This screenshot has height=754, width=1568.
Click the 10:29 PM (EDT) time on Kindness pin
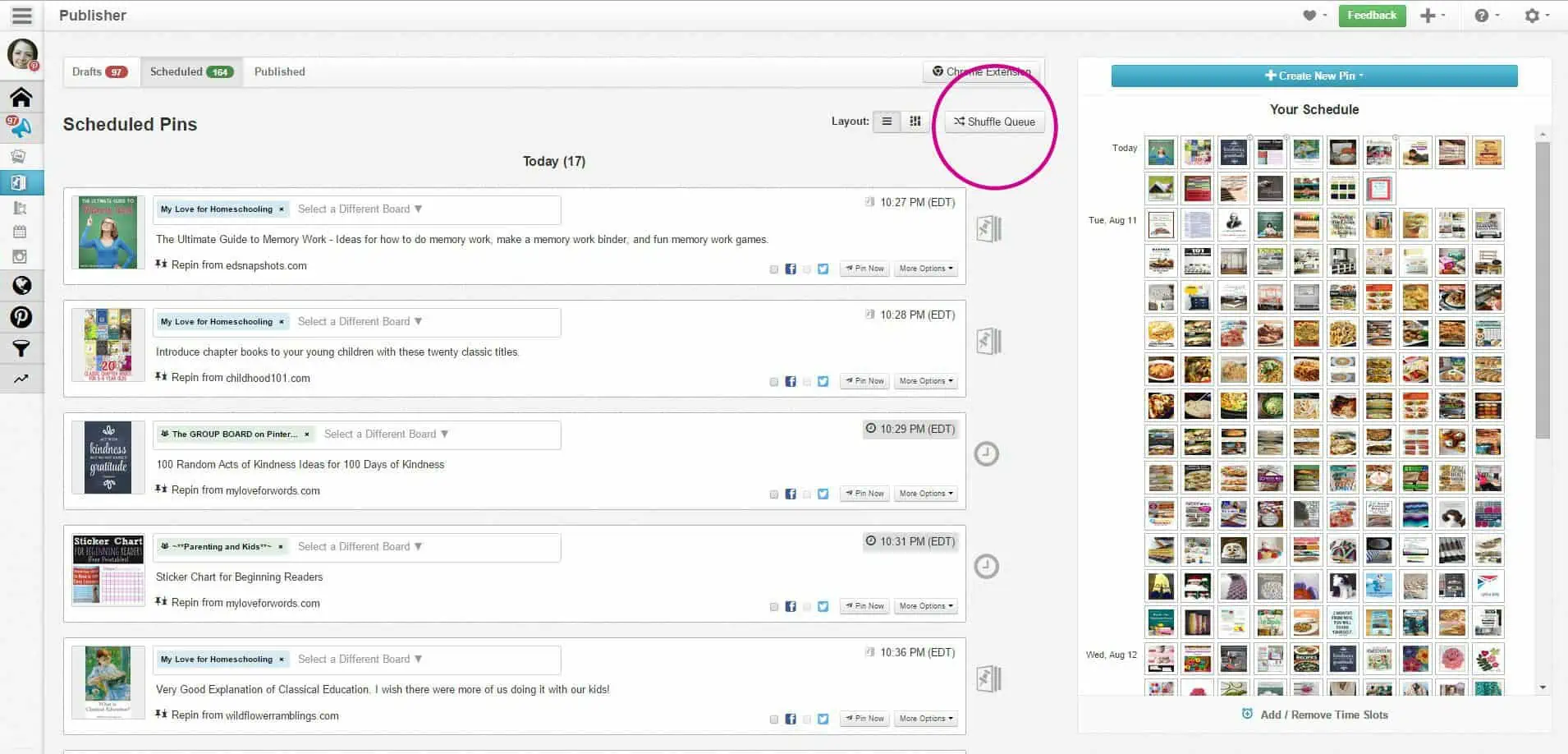910,429
